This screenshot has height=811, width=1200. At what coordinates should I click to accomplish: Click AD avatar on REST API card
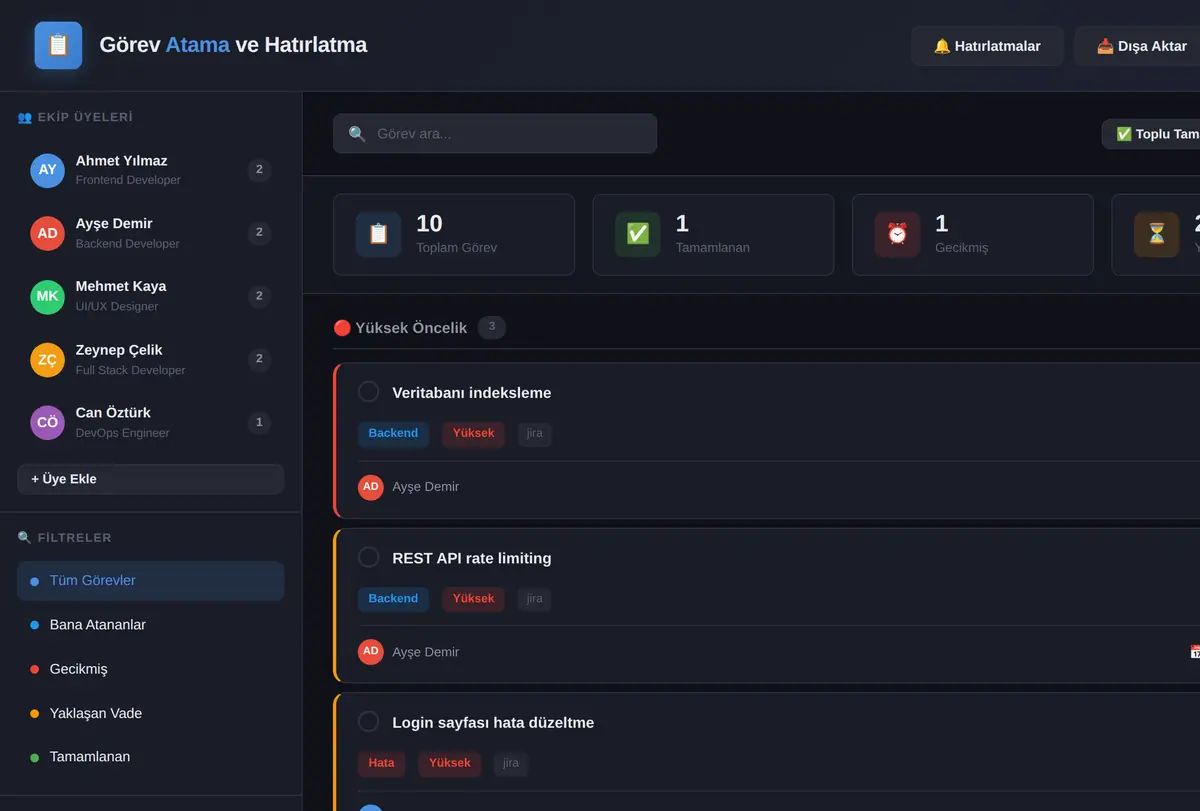pyautogui.click(x=371, y=652)
